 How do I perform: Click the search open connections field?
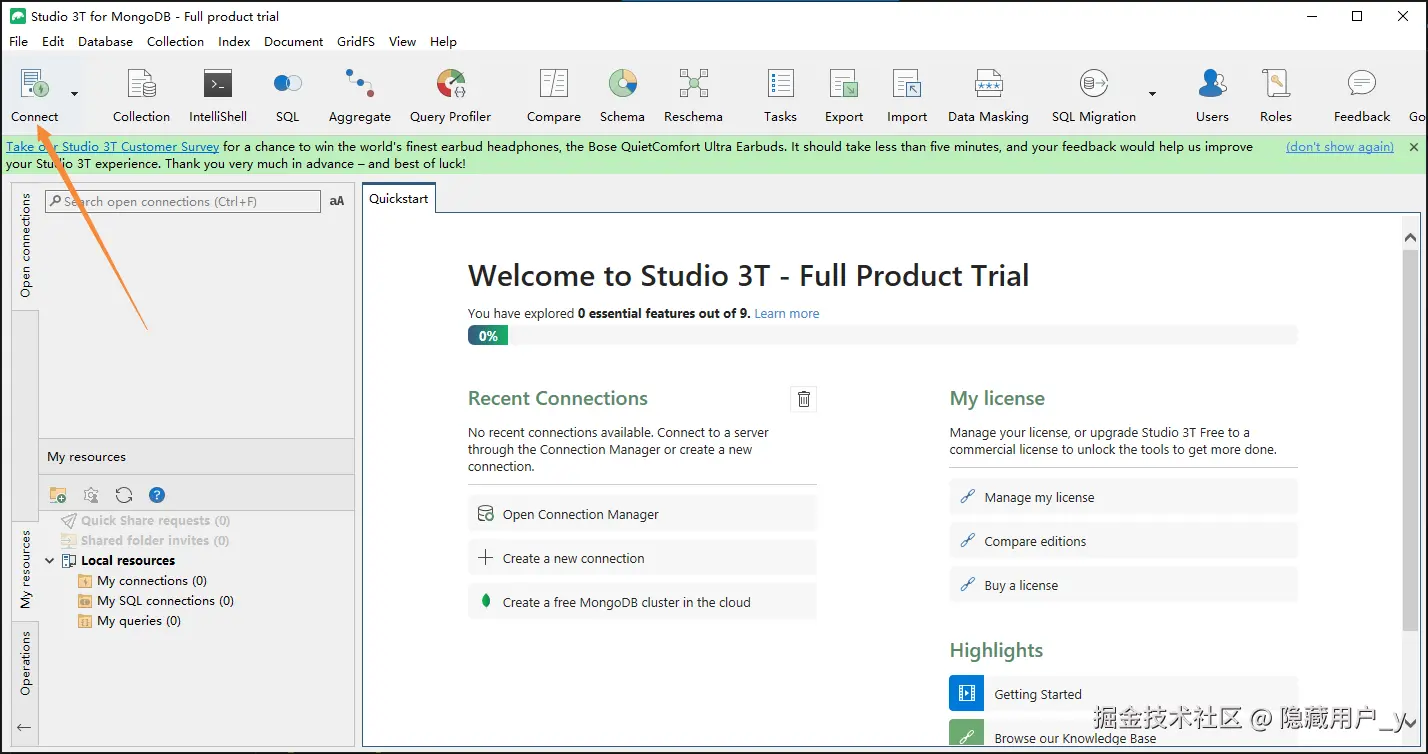tap(183, 201)
